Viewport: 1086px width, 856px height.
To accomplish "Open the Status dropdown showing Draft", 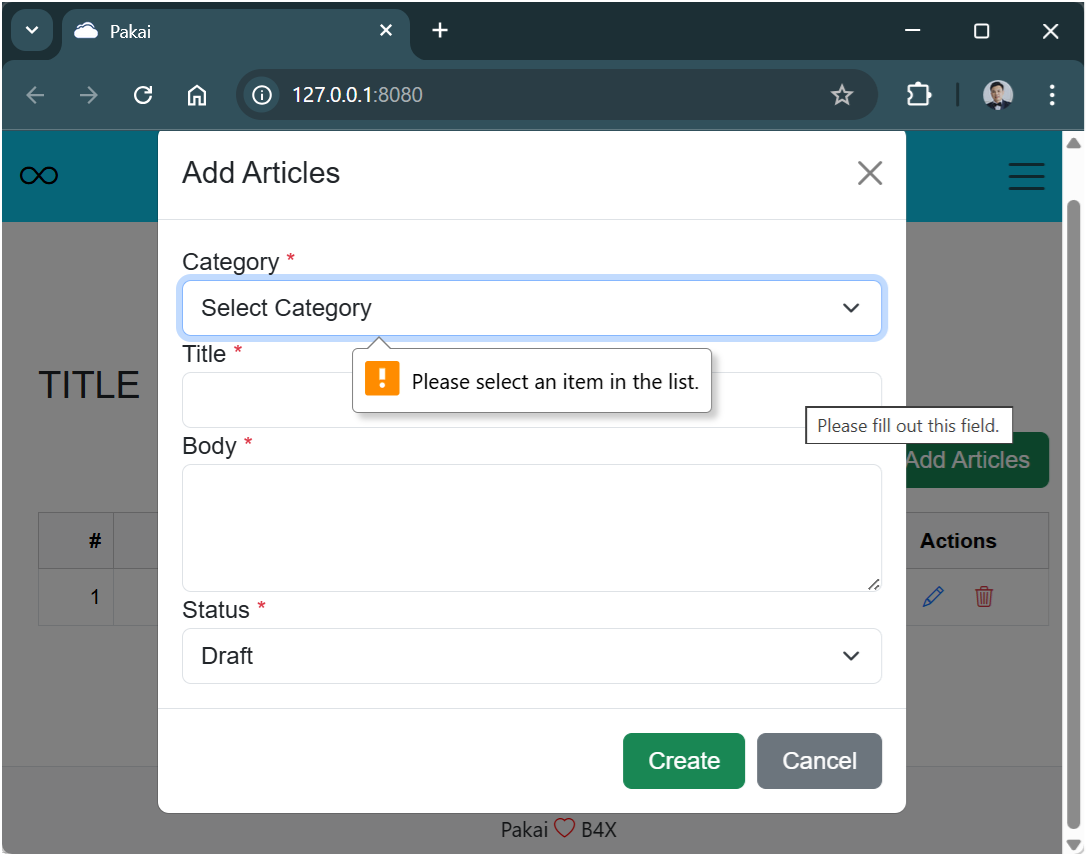I will point(531,656).
